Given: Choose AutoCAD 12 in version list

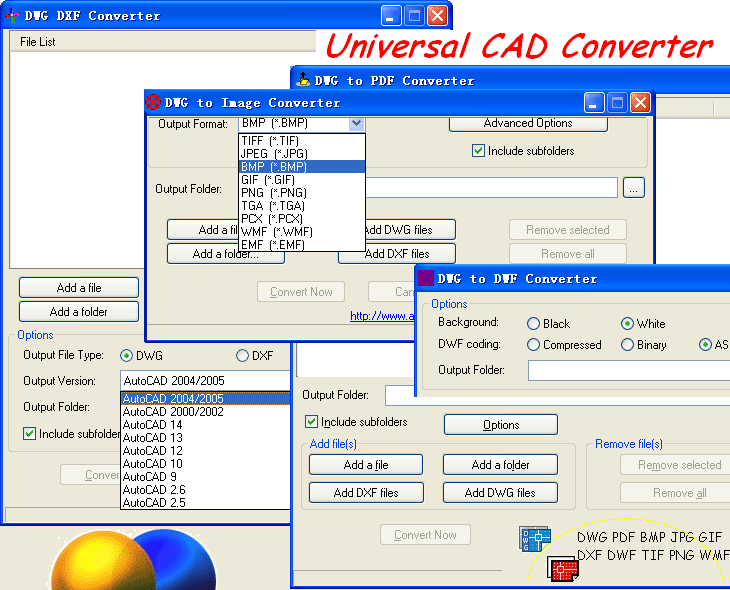Looking at the screenshot, I should point(205,451).
